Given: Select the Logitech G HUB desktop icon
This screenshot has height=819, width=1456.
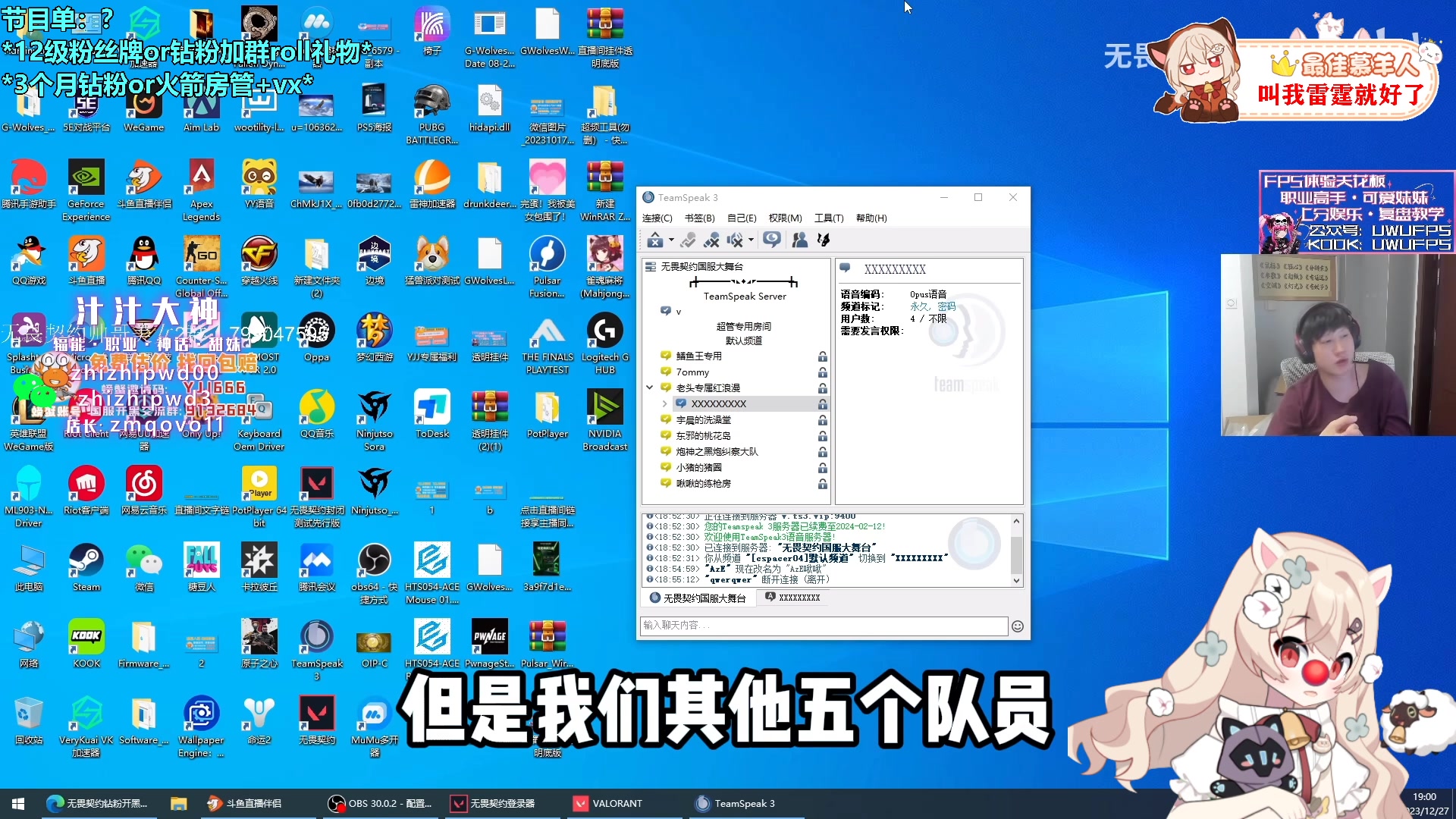Looking at the screenshot, I should tap(605, 343).
